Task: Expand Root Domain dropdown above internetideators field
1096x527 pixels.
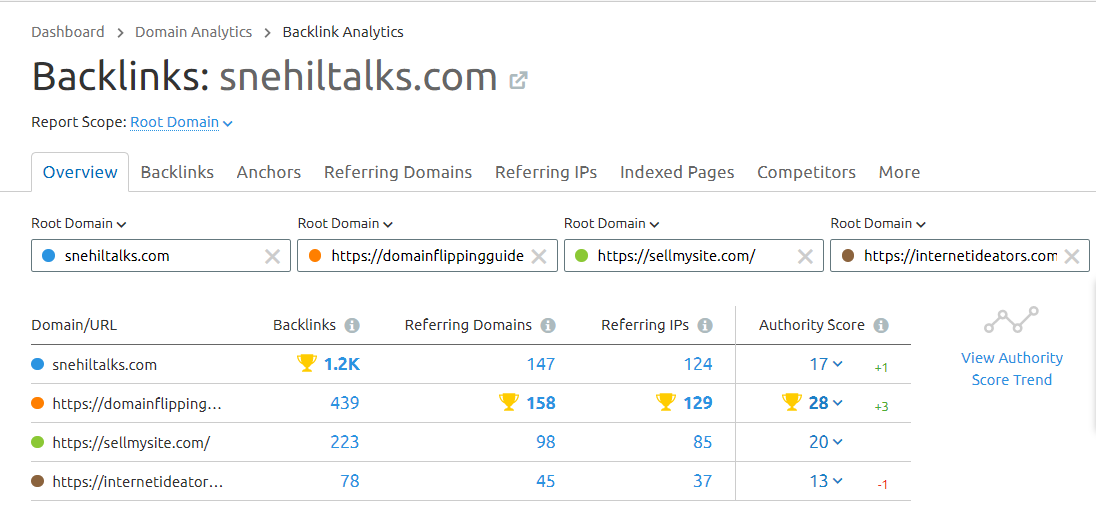Action: click(x=878, y=224)
